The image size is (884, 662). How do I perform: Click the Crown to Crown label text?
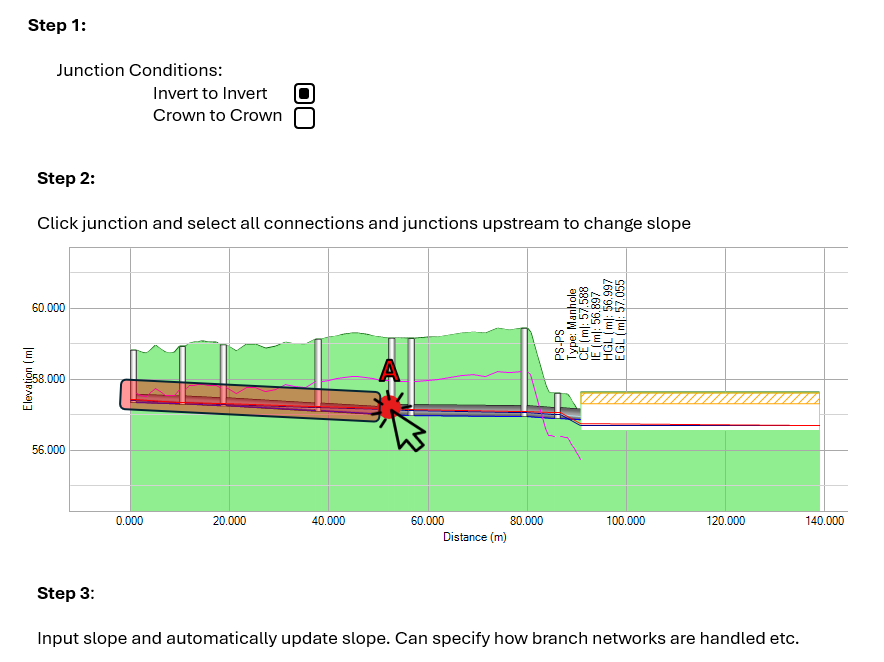click(217, 116)
